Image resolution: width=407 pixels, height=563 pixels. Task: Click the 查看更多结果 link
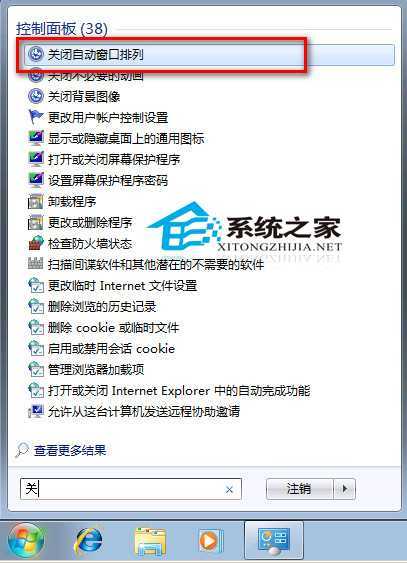tap(70, 450)
